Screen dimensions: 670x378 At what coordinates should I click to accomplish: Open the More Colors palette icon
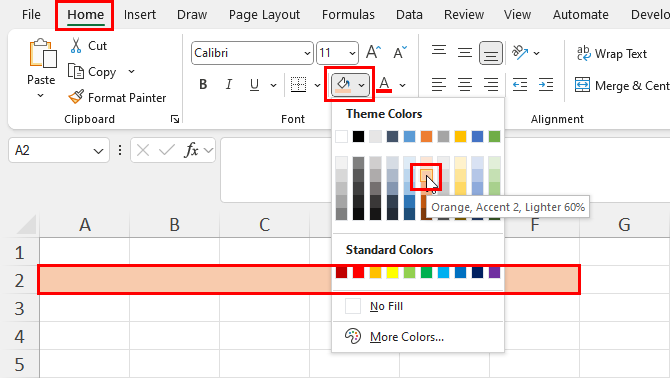(x=353, y=337)
